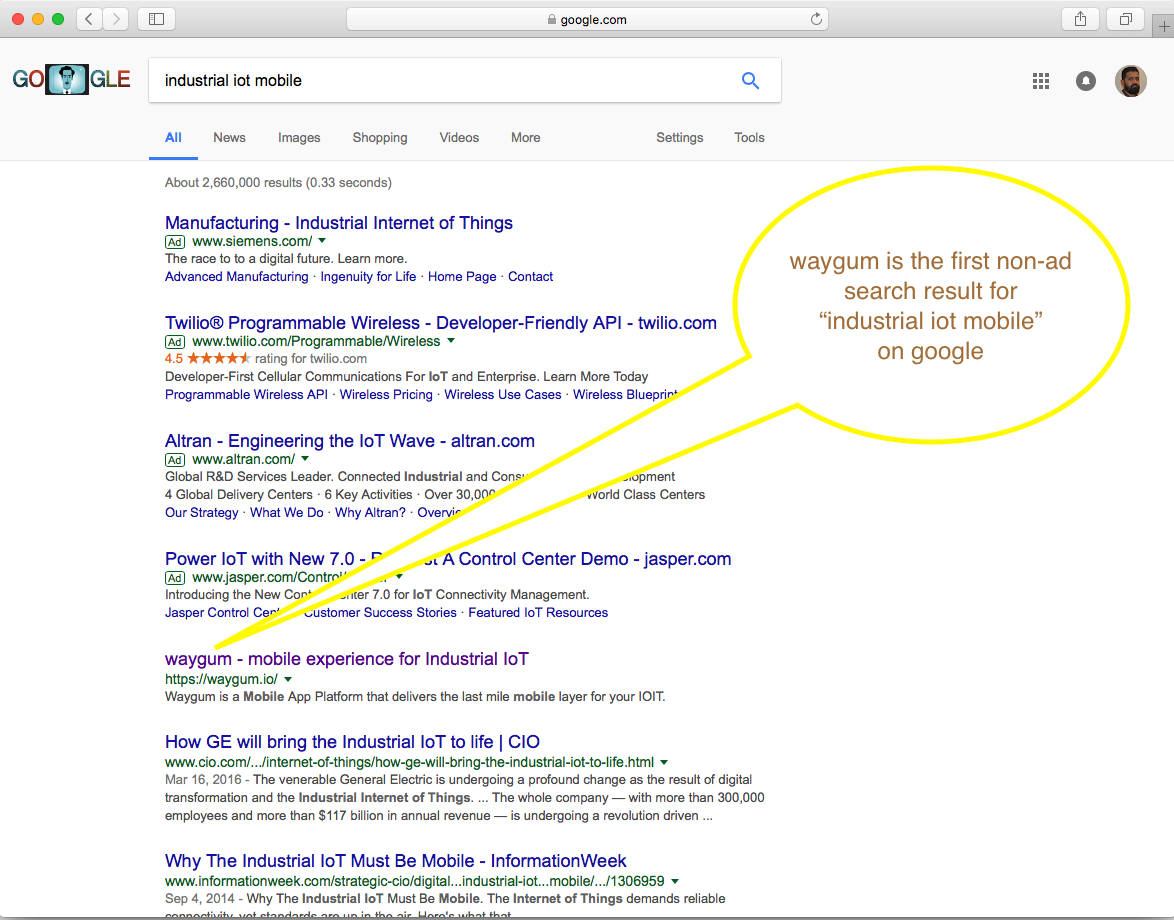Click the About 2,660,000 results text
The image size is (1174, 920).
coord(279,183)
